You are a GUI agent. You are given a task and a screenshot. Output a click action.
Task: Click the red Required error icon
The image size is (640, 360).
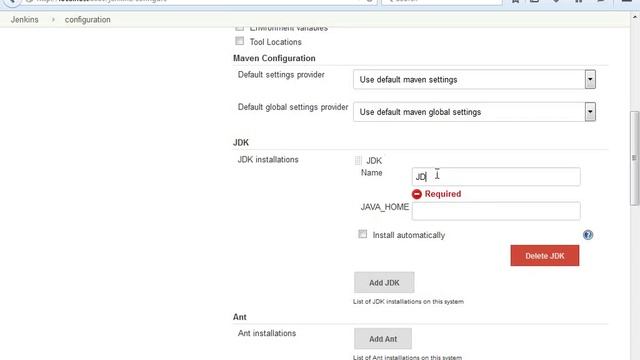click(x=417, y=194)
